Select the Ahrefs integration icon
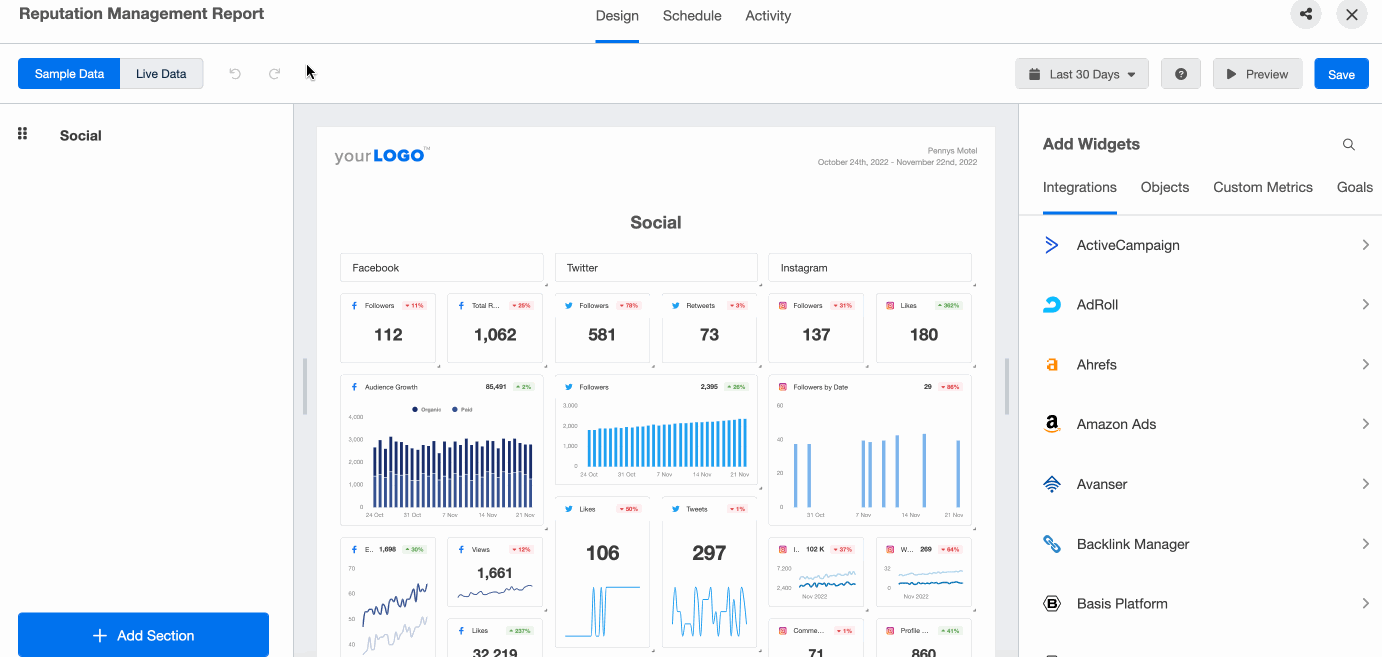Image resolution: width=1382 pixels, height=657 pixels. [1051, 364]
